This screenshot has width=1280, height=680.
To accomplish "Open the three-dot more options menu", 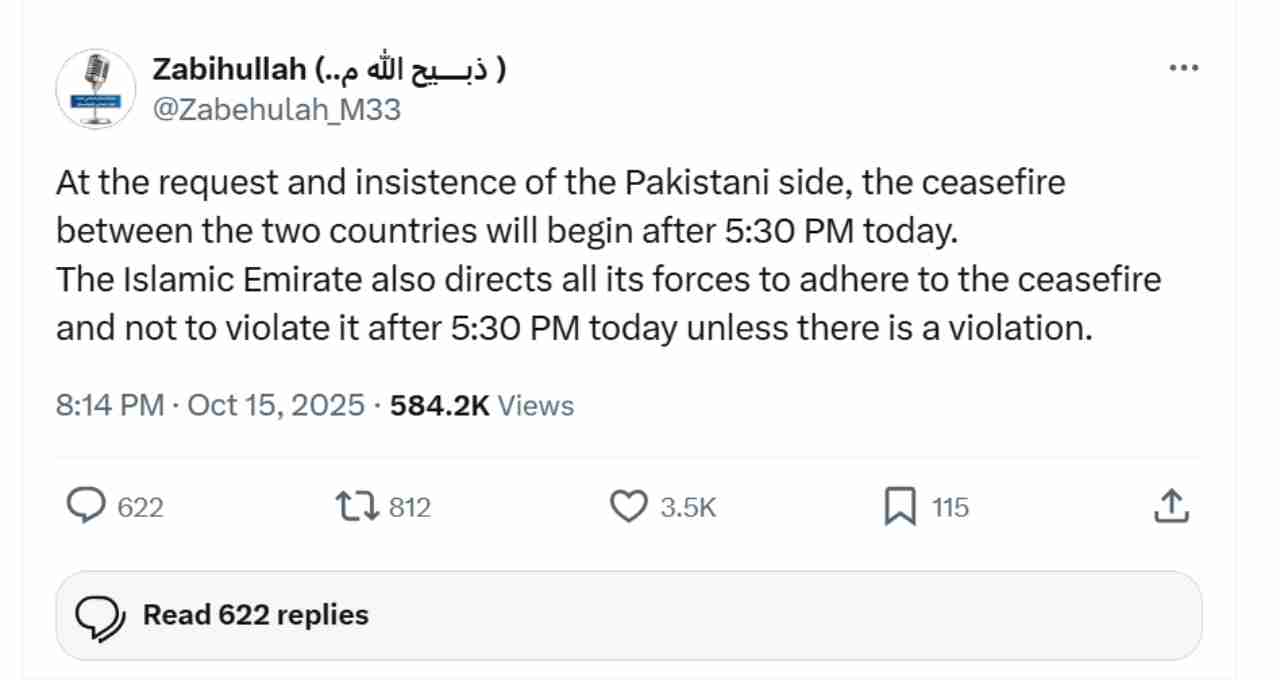I will coord(1183,68).
